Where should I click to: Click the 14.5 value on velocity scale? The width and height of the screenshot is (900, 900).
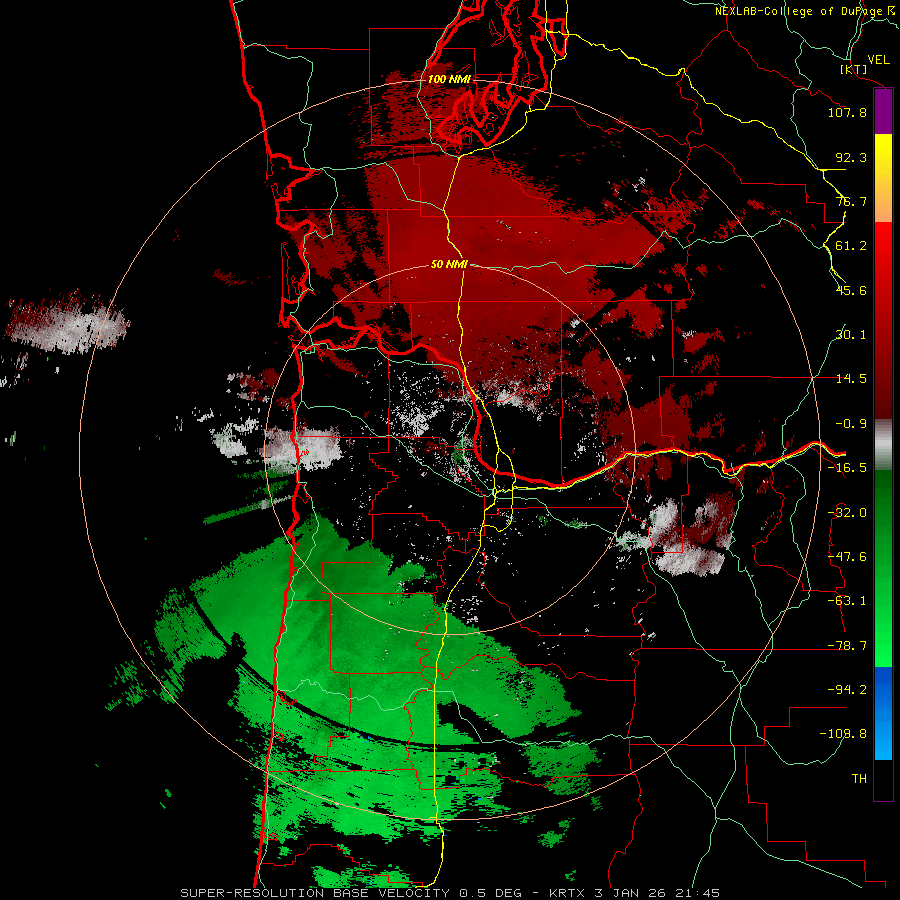pyautogui.click(x=851, y=379)
